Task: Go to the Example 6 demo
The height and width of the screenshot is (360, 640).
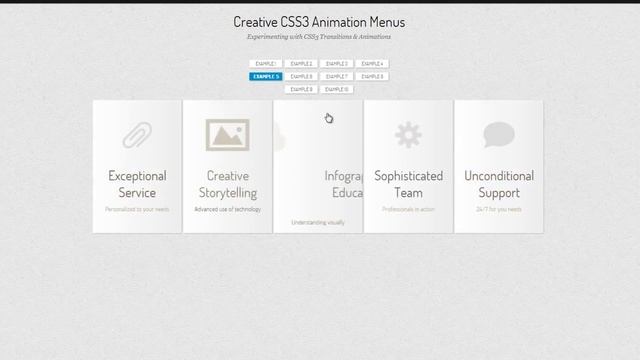Action: click(301, 76)
